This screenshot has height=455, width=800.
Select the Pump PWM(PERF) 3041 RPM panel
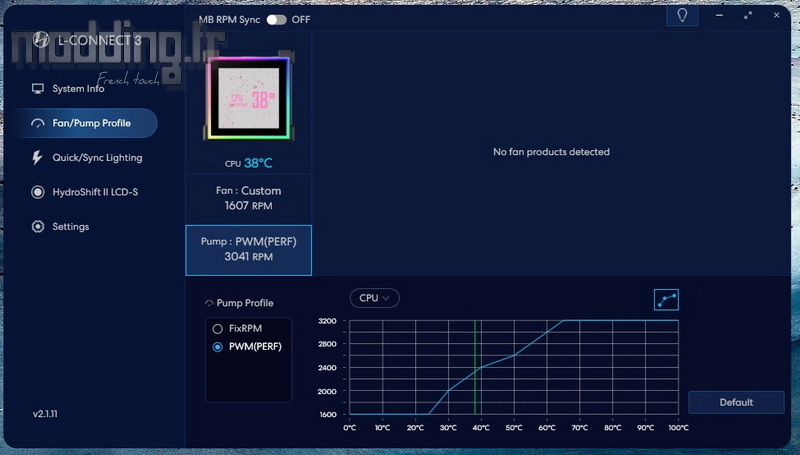(248, 249)
